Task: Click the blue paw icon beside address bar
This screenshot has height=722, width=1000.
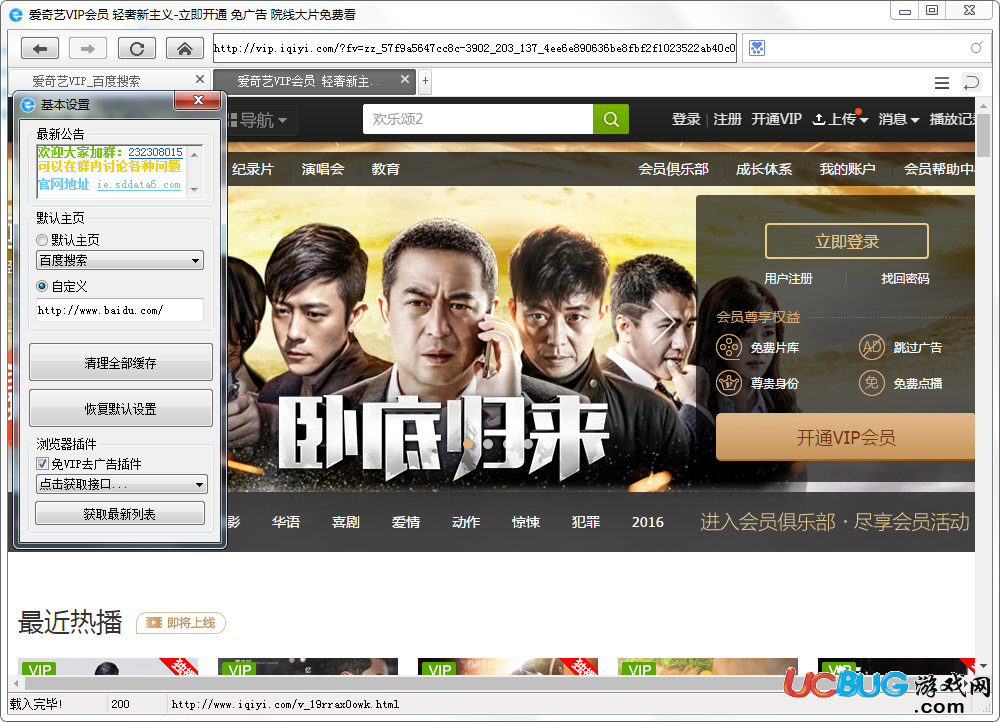Action: (756, 48)
